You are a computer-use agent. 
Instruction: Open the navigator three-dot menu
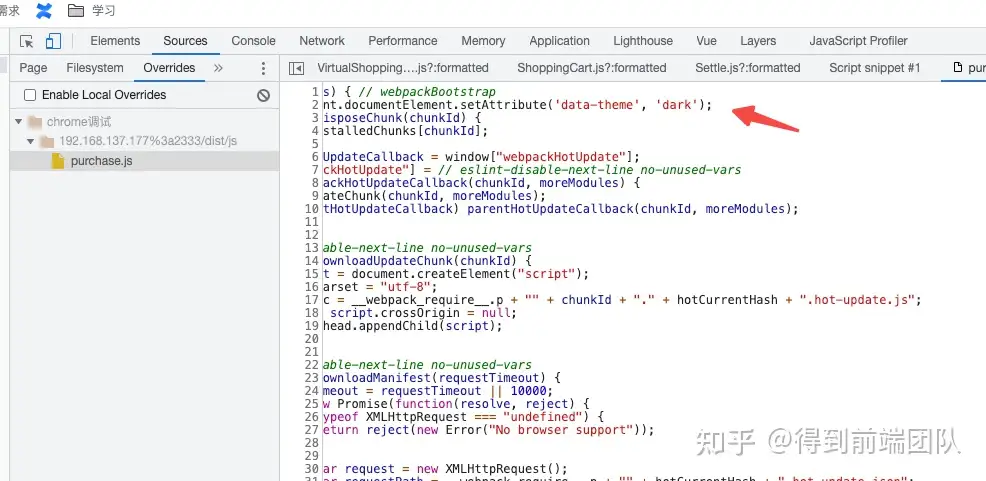click(263, 68)
